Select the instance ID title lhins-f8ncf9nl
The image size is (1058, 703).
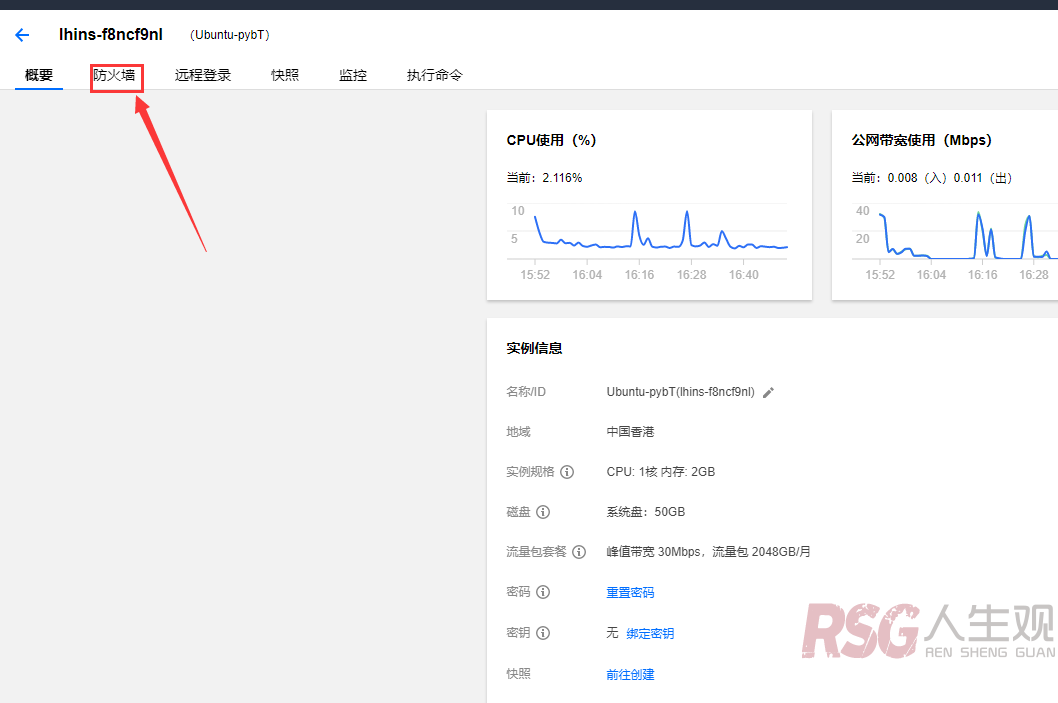[x=111, y=34]
